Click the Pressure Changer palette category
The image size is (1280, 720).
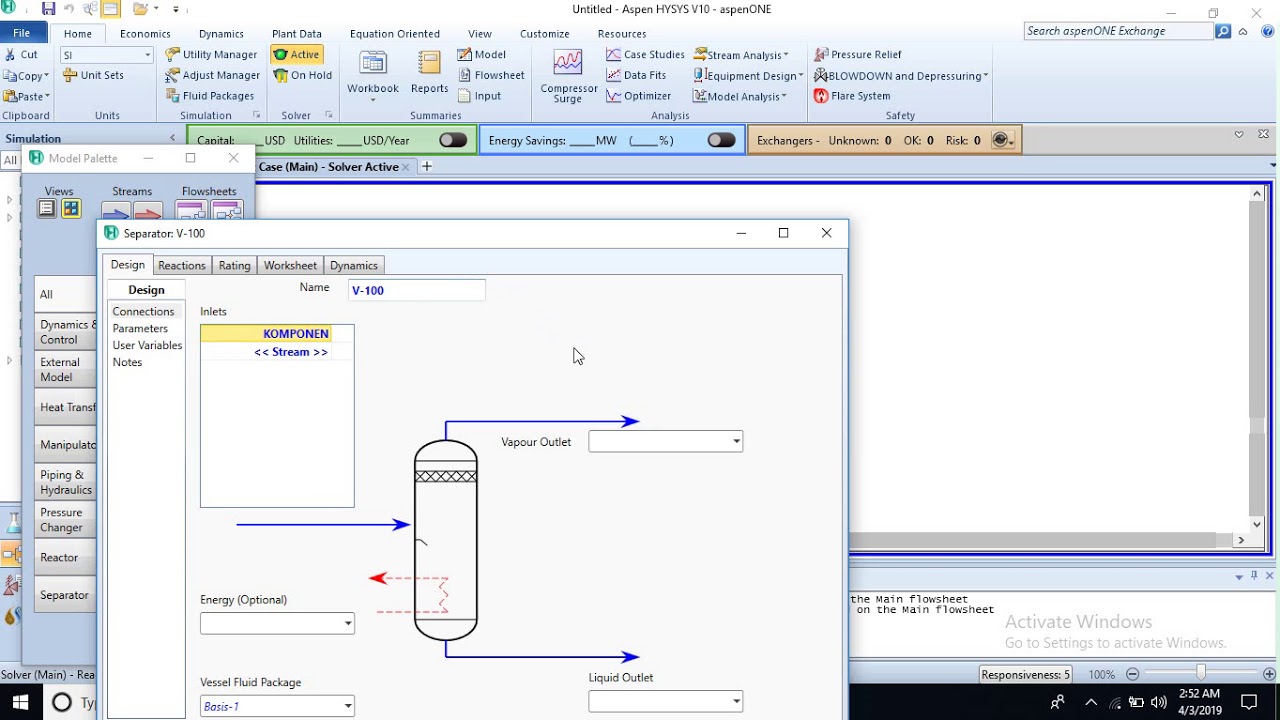click(65, 520)
